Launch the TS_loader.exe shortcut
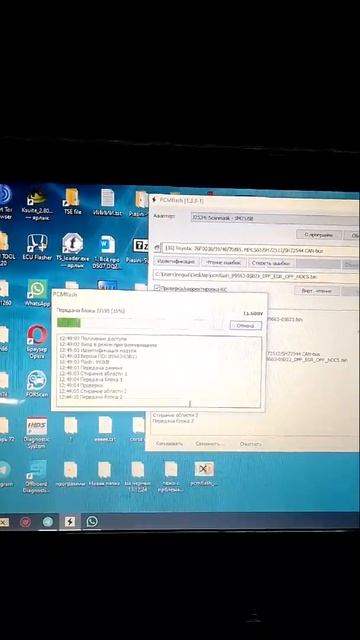Image resolution: width=360 pixels, height=640 pixels. pyautogui.click(x=73, y=249)
